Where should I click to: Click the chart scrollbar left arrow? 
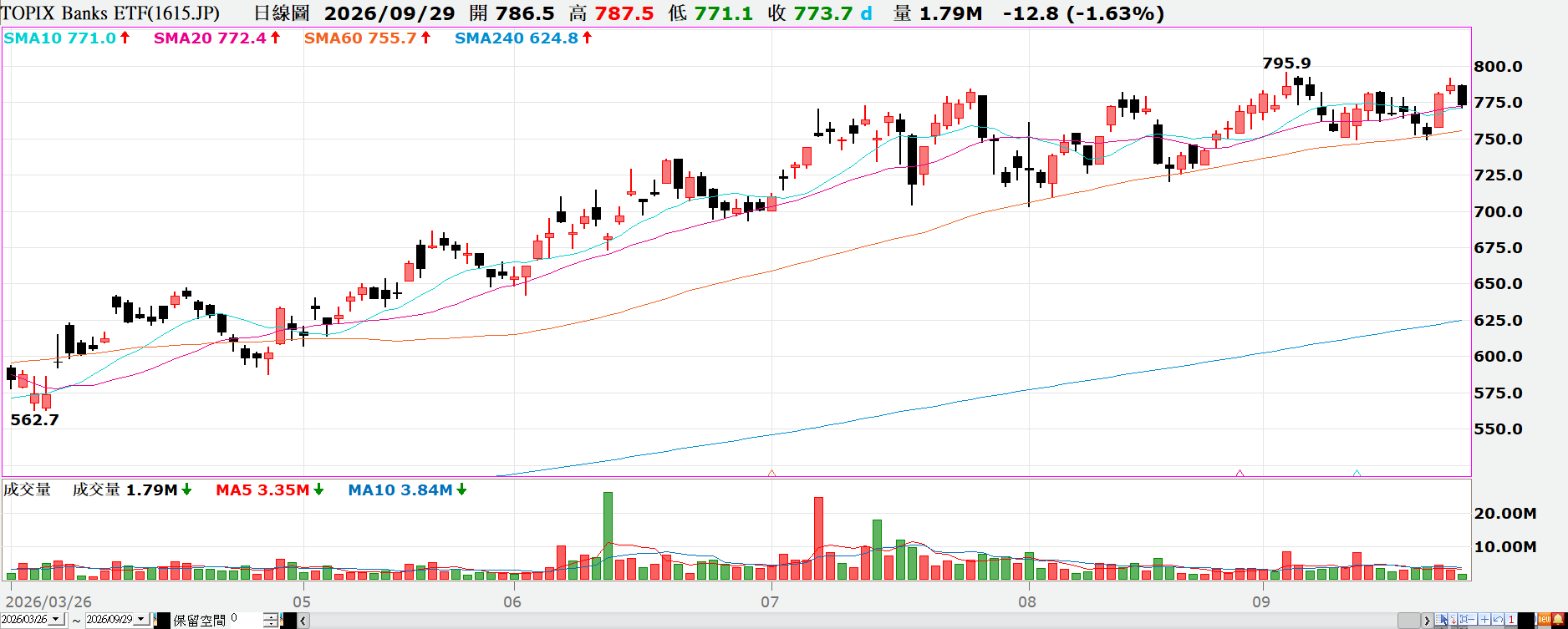pos(303,621)
